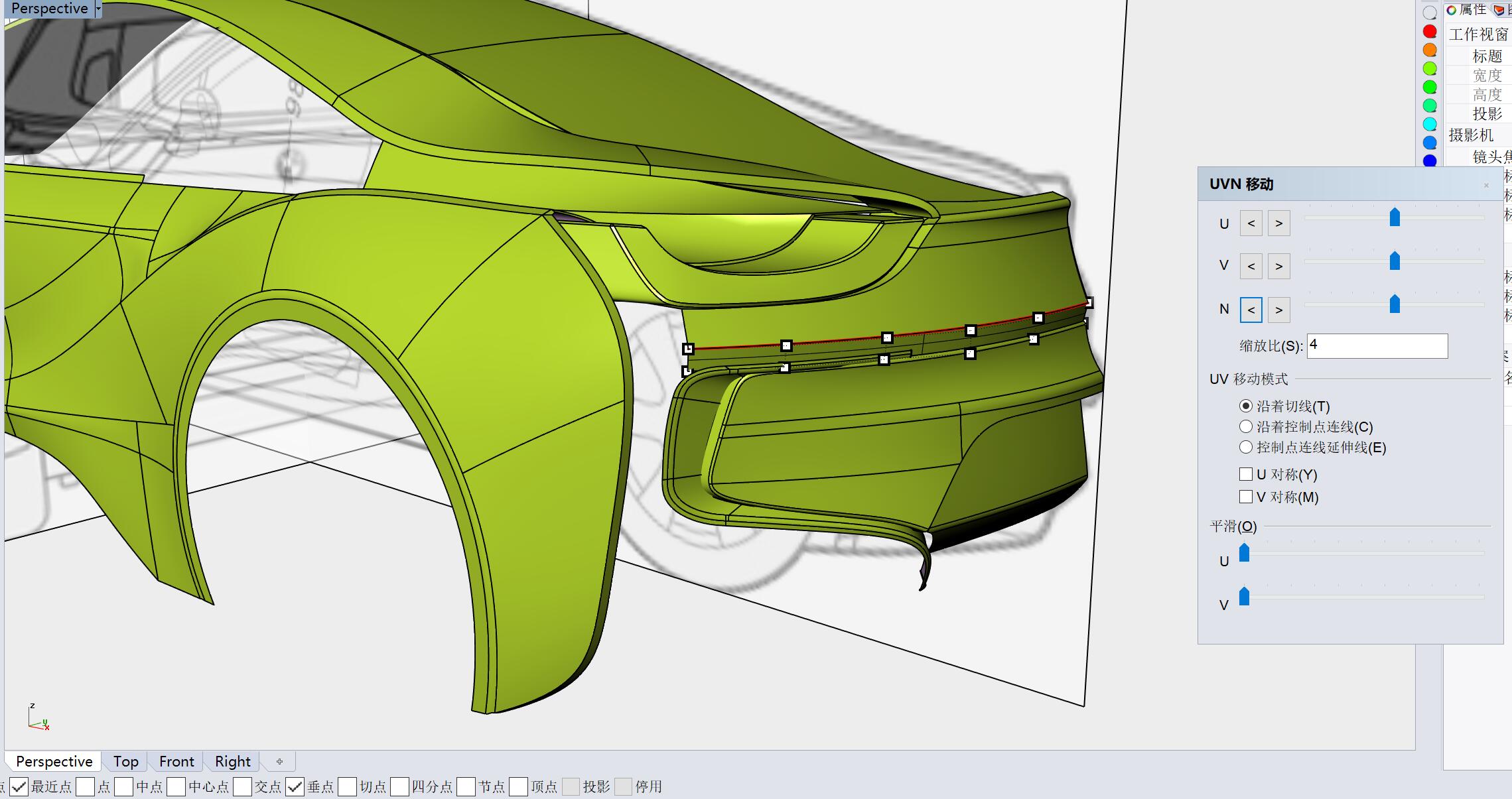Click the orange color ball icon
This screenshot has height=799, width=1512.
tap(1430, 50)
